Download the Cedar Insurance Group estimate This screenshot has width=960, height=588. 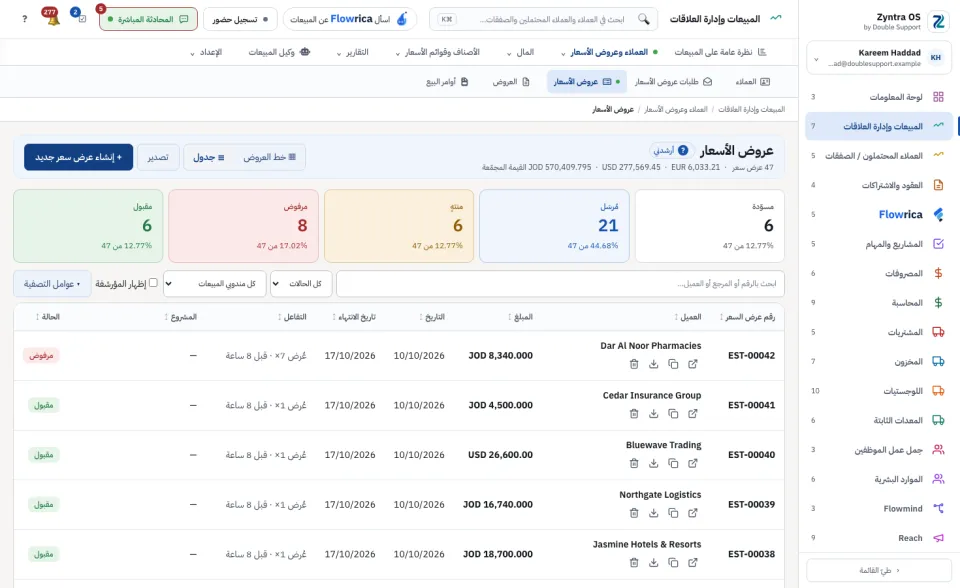pyautogui.click(x=653, y=413)
